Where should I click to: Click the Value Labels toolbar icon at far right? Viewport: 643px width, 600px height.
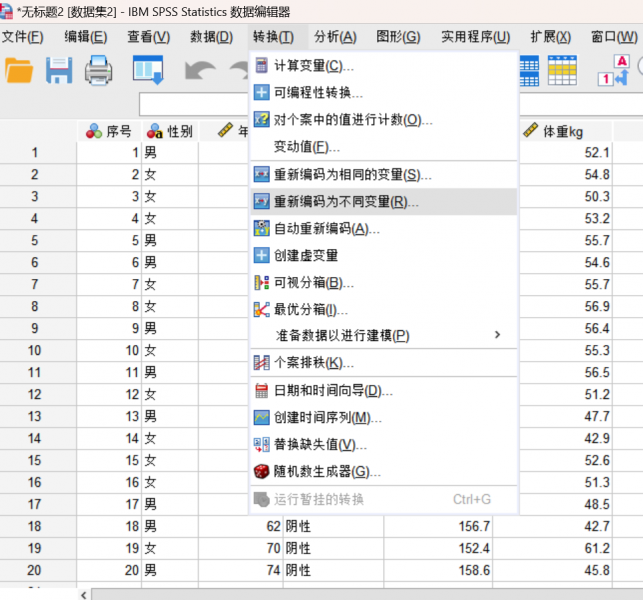[x=612, y=71]
